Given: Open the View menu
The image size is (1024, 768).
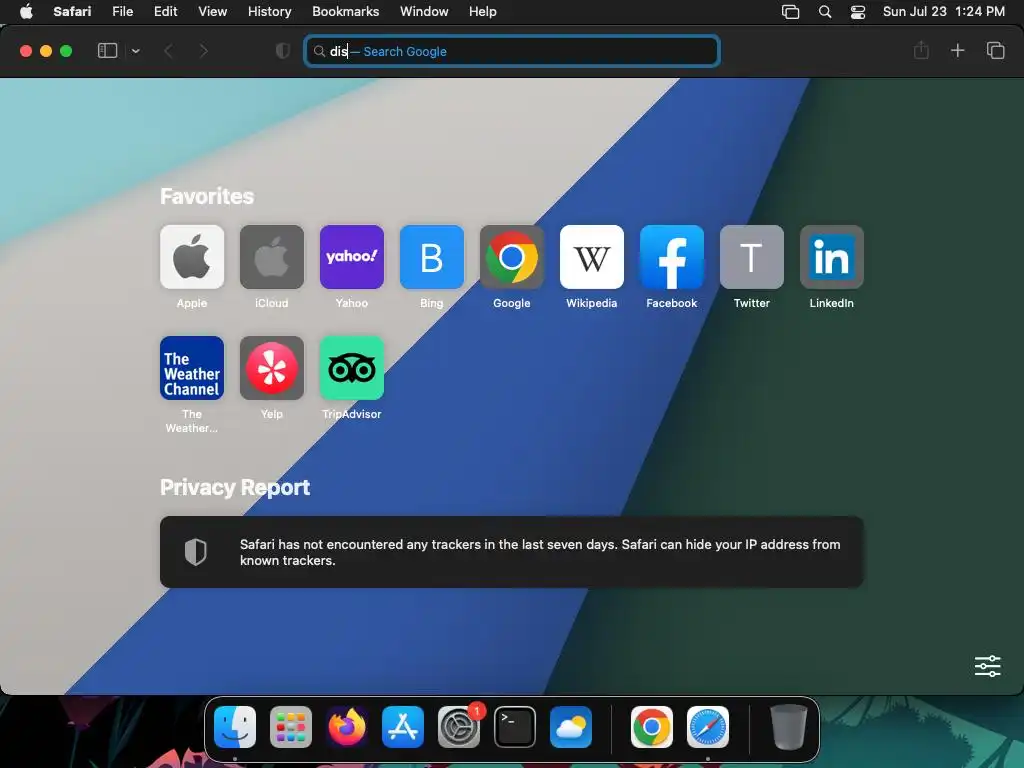Looking at the screenshot, I should coord(212,11).
